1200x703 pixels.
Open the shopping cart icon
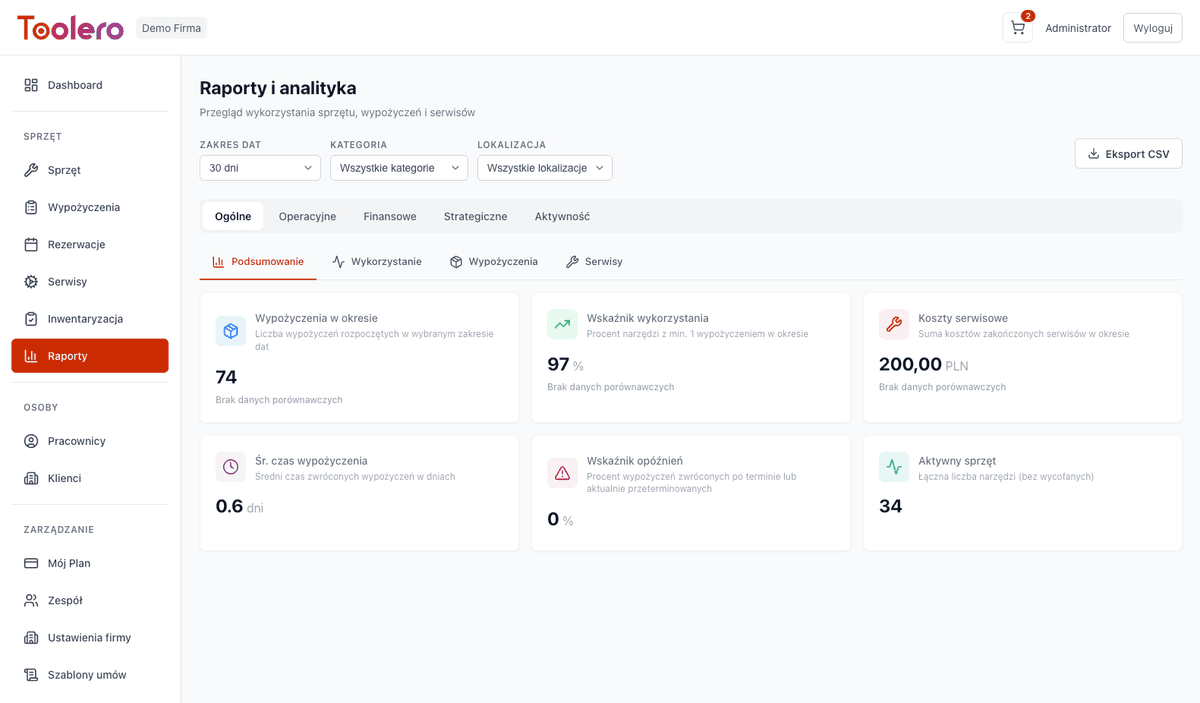click(x=1017, y=28)
